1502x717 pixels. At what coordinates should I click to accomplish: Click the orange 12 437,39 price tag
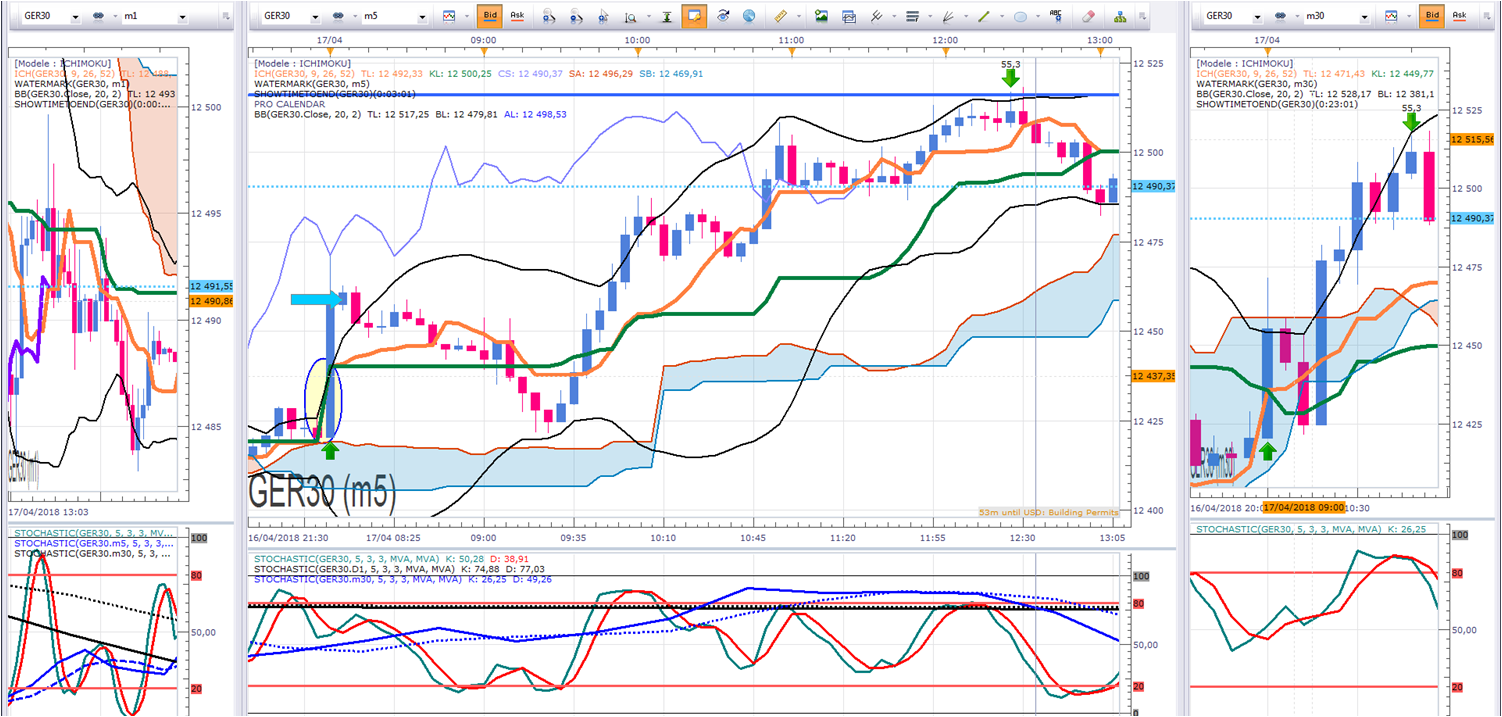click(x=1154, y=376)
